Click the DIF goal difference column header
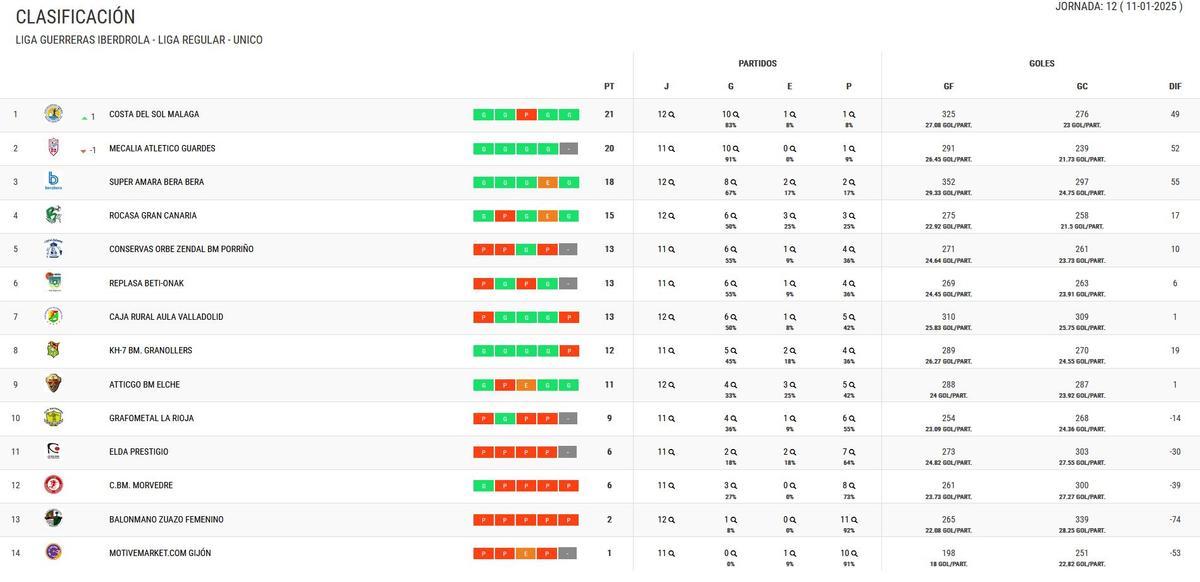 pyautogui.click(x=1175, y=86)
